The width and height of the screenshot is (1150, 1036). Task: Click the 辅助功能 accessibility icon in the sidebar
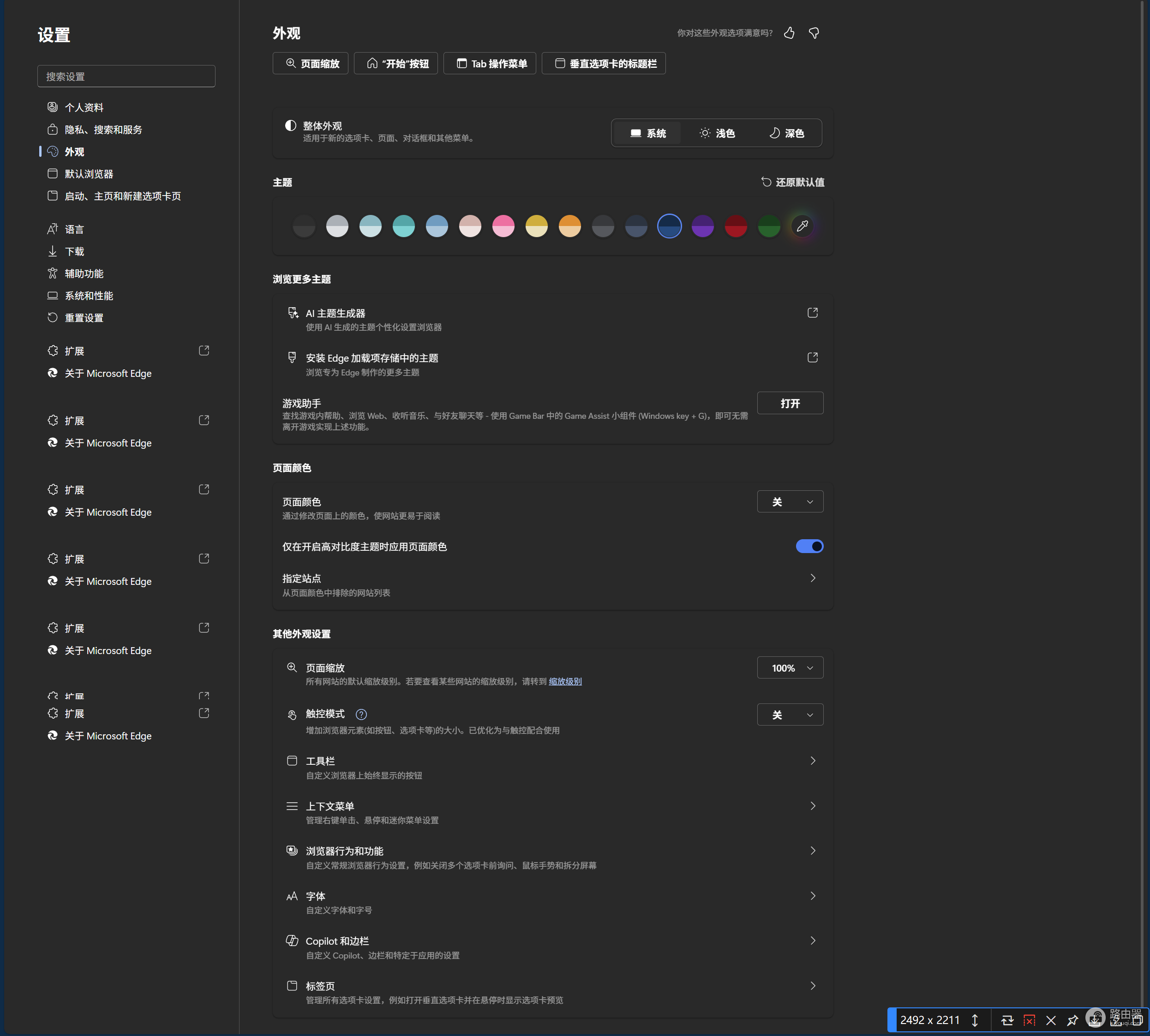[53, 273]
